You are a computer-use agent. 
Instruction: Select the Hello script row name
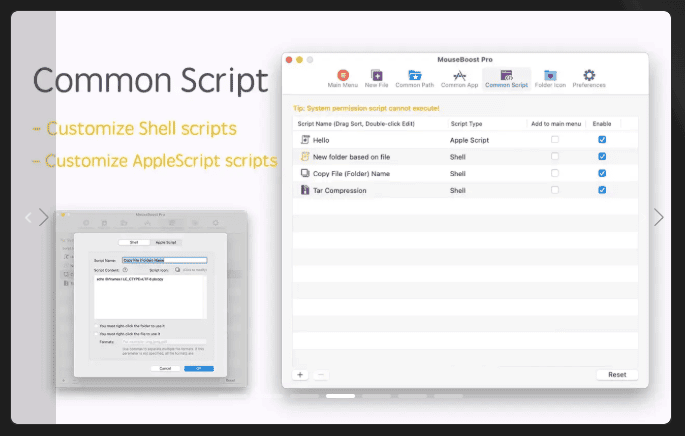(x=321, y=140)
